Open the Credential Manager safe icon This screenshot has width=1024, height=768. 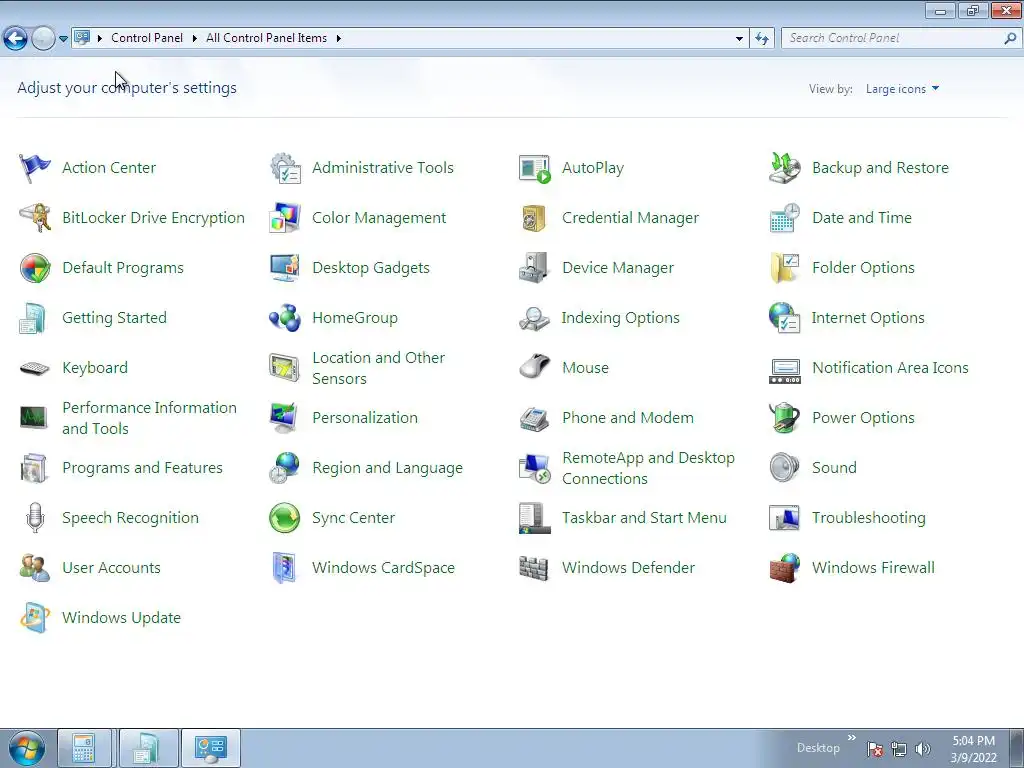click(x=534, y=218)
